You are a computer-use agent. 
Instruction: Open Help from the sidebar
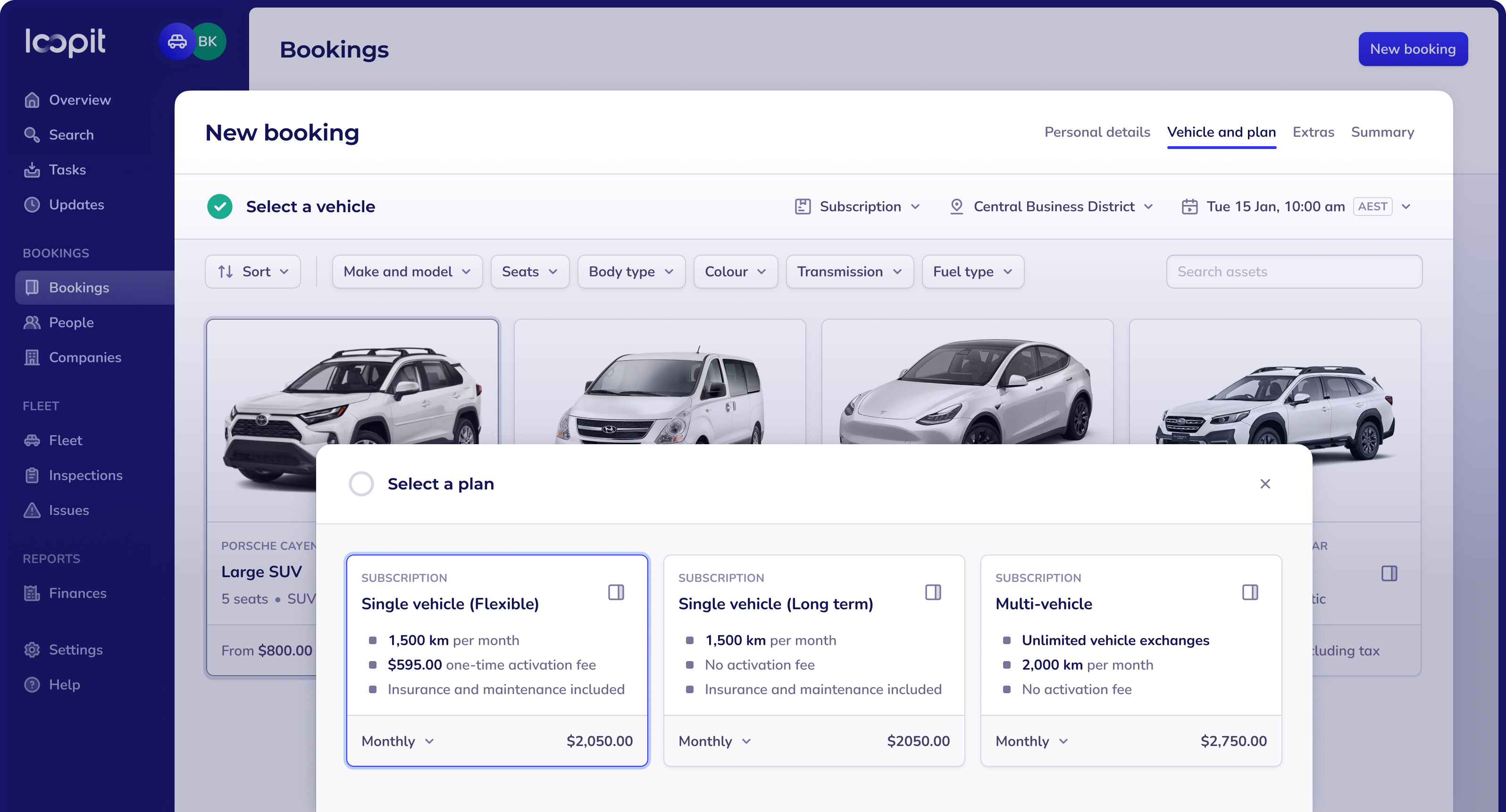(x=32, y=684)
